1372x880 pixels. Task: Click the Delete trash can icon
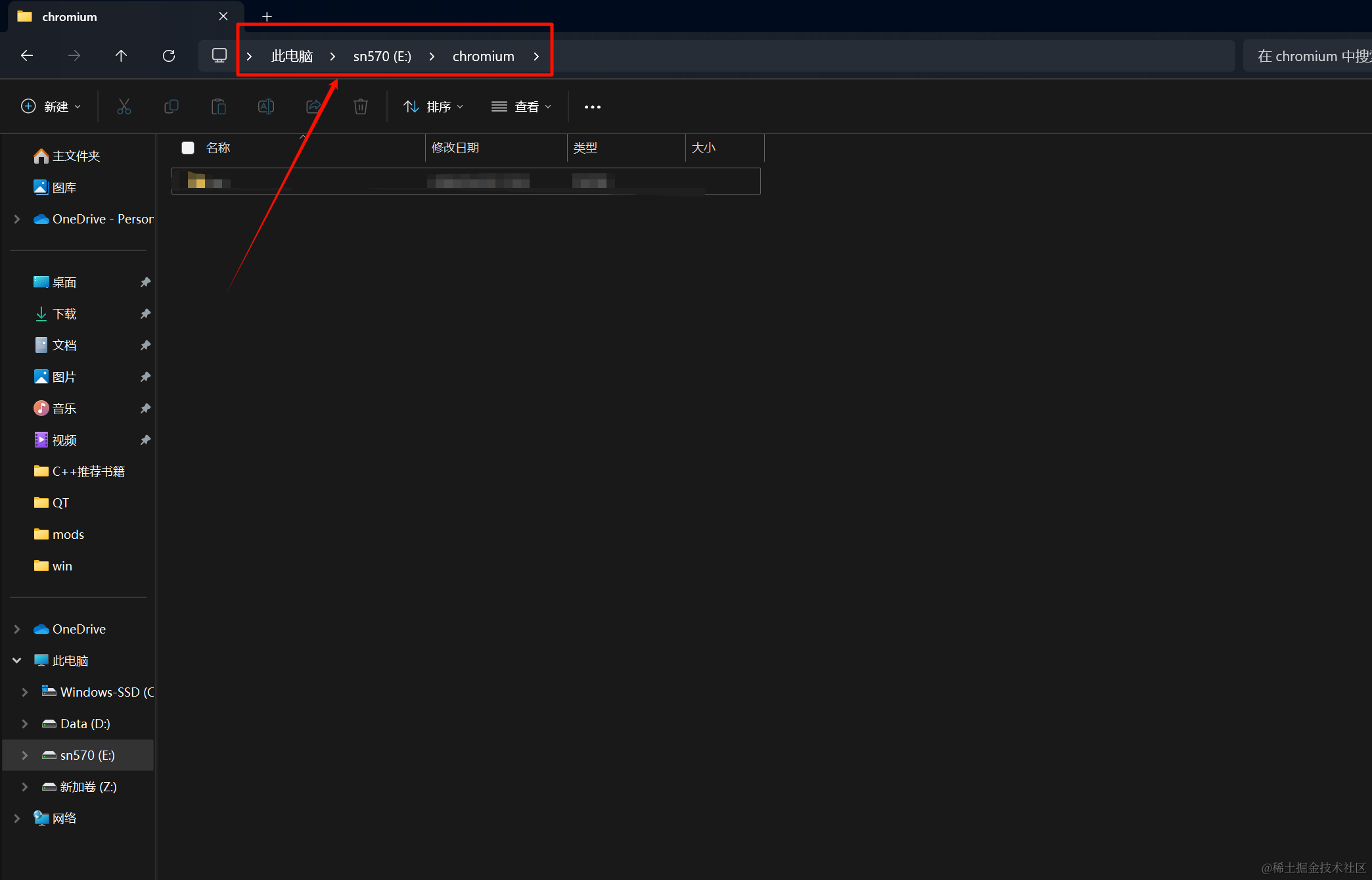pyautogui.click(x=360, y=106)
